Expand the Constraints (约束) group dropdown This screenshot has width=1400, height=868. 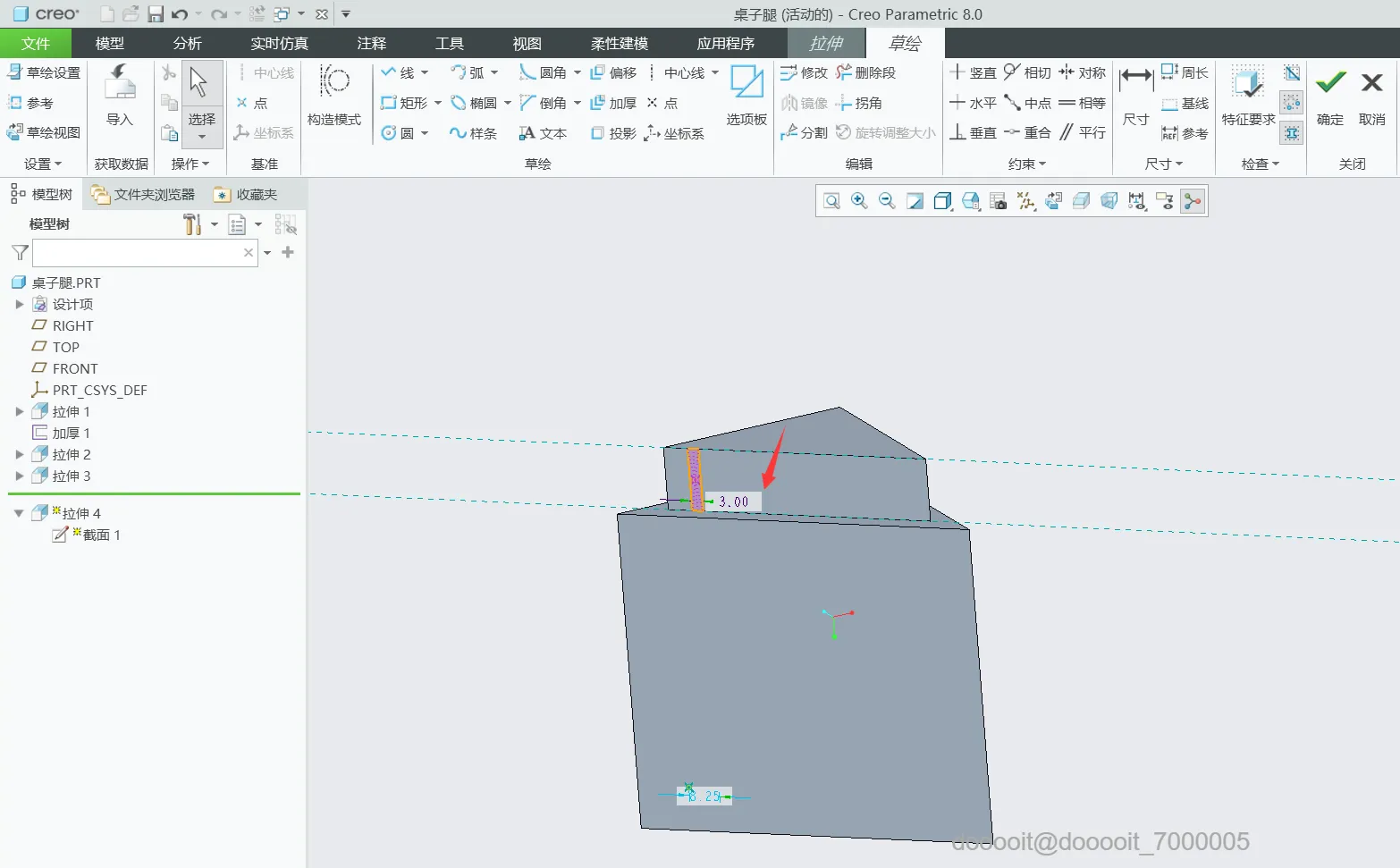pos(1027,164)
